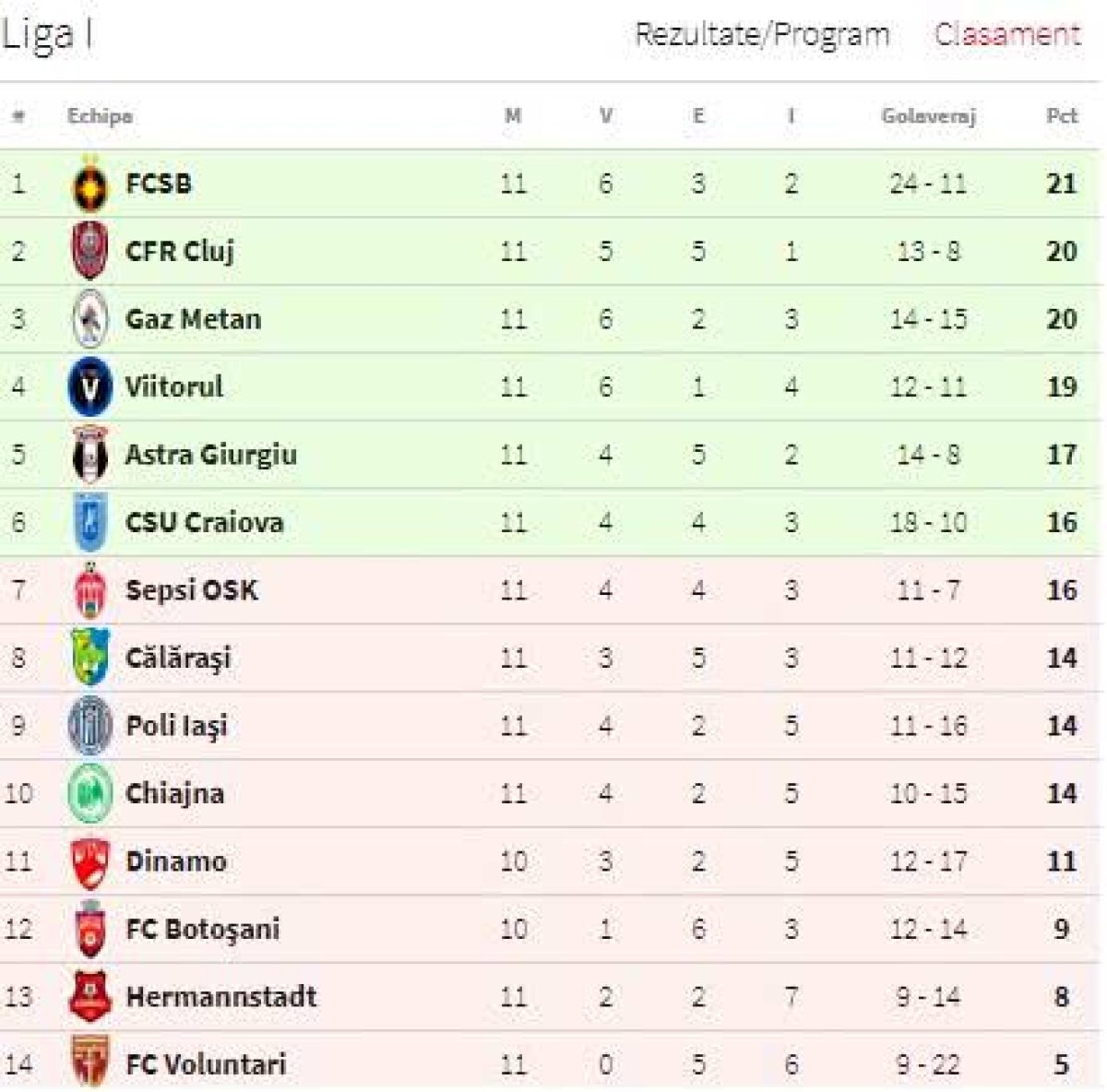Select the Clasament tab
This screenshot has height=1092, width=1107.
coord(1006,35)
